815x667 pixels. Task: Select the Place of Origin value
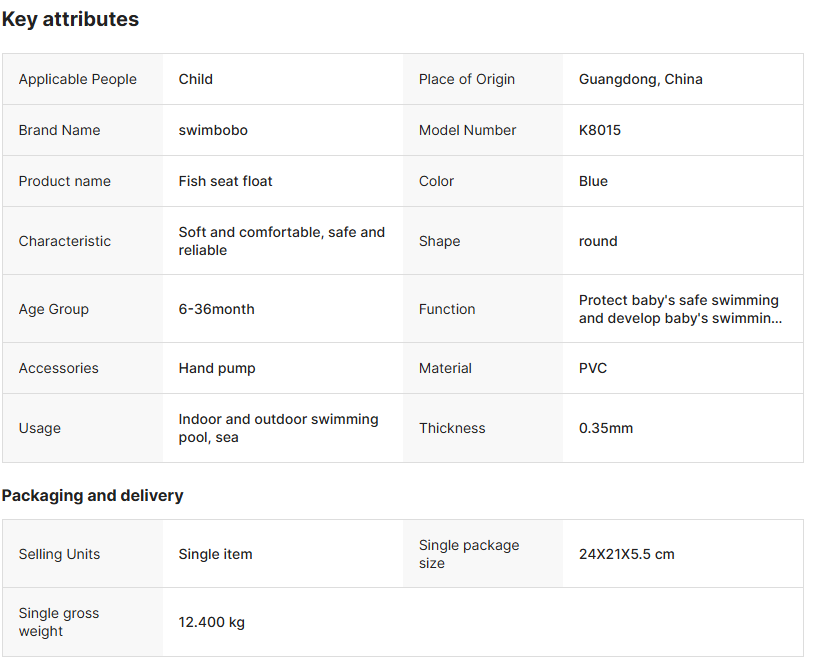(x=640, y=79)
